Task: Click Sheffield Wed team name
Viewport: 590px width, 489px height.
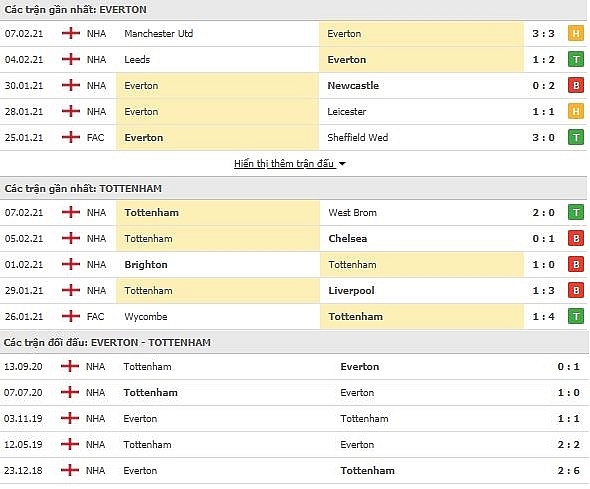Action: click(357, 138)
